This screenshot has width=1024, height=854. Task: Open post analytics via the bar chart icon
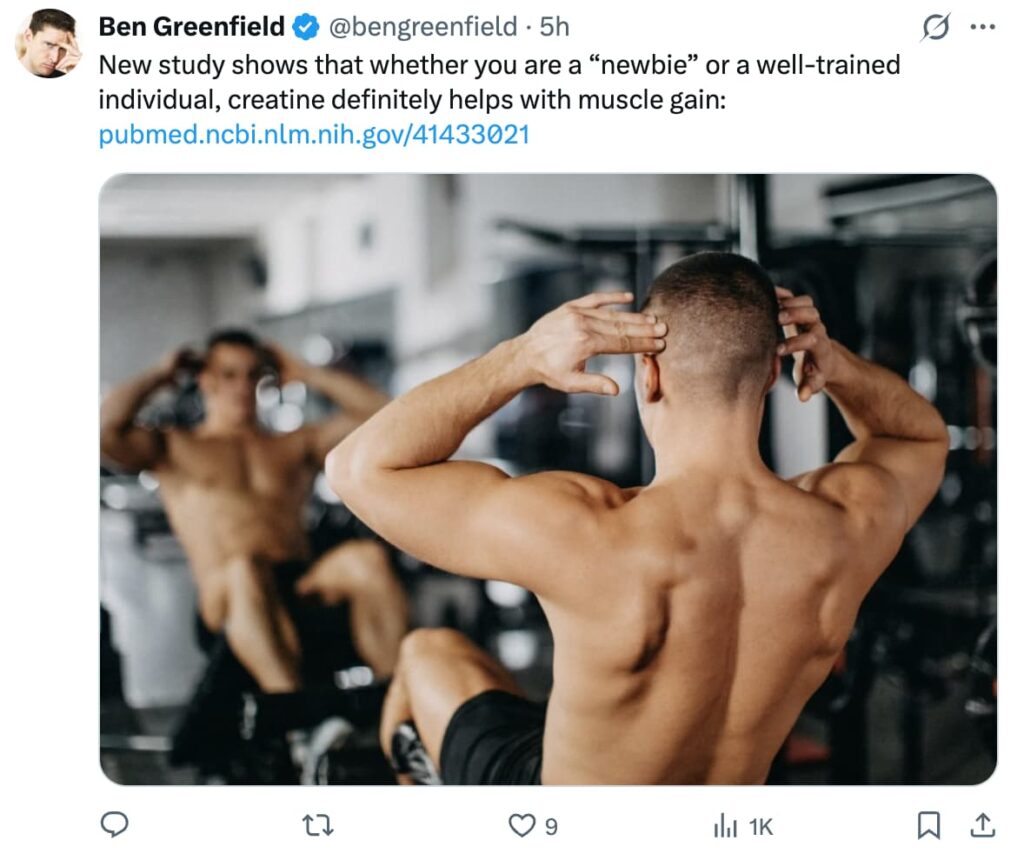tap(725, 827)
